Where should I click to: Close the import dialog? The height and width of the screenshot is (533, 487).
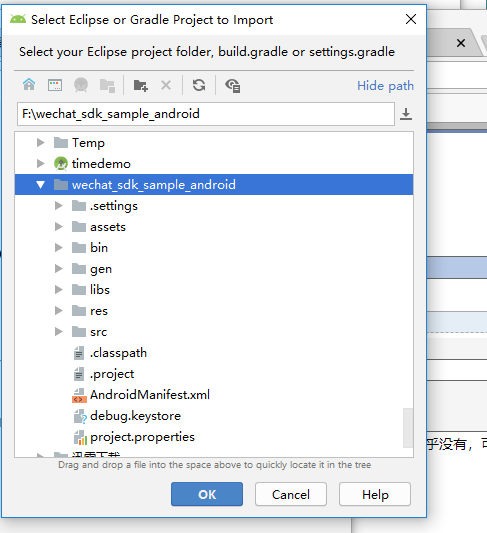411,19
